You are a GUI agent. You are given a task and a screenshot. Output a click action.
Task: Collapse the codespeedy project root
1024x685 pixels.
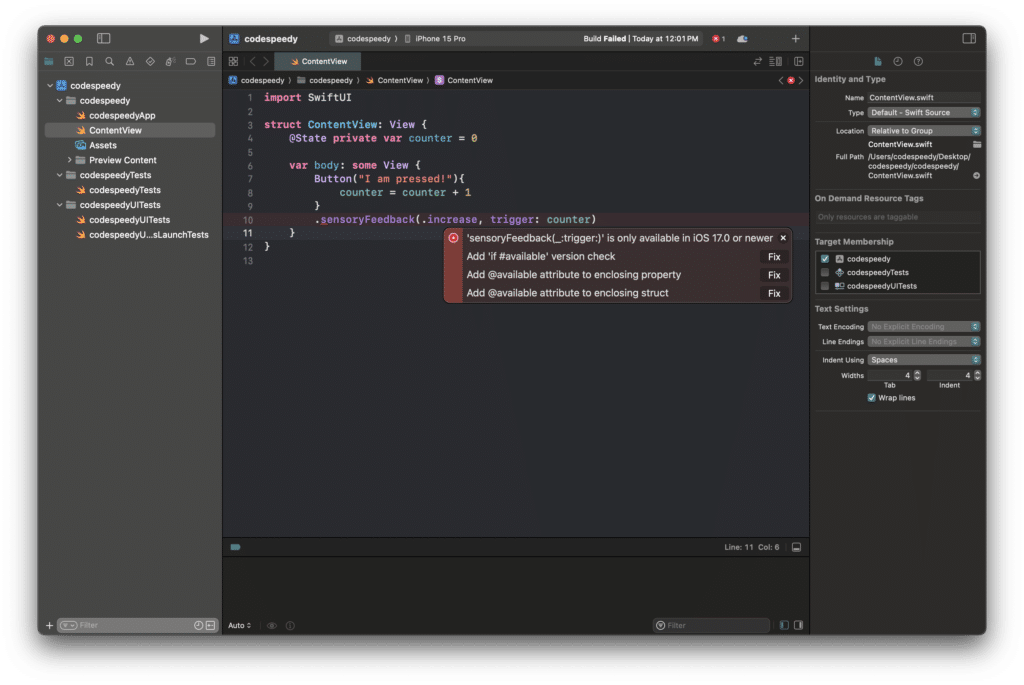(x=50, y=86)
